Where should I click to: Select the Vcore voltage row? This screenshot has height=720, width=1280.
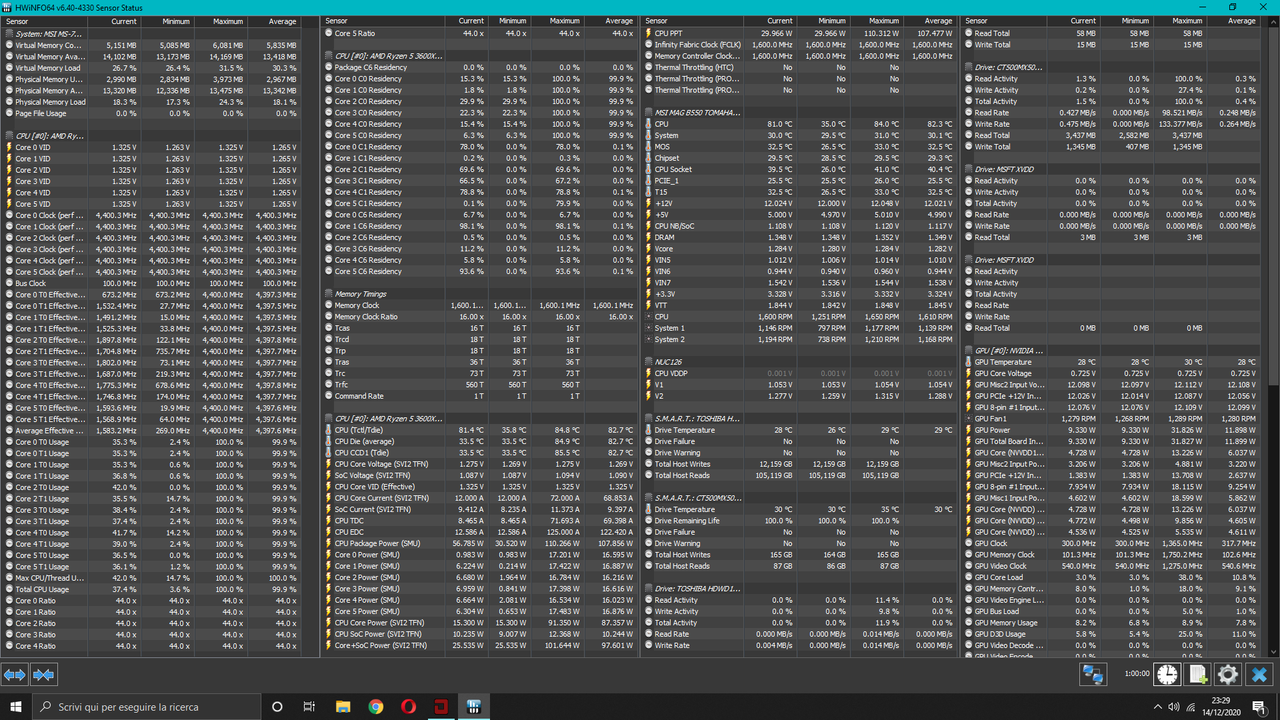coord(799,249)
